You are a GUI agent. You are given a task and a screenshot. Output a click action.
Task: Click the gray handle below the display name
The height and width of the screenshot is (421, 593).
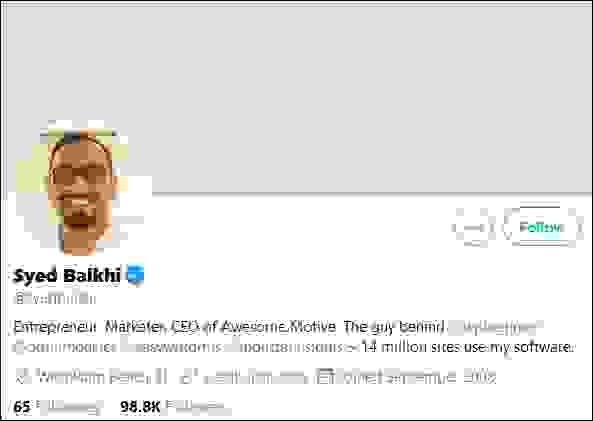pyautogui.click(x=54, y=298)
